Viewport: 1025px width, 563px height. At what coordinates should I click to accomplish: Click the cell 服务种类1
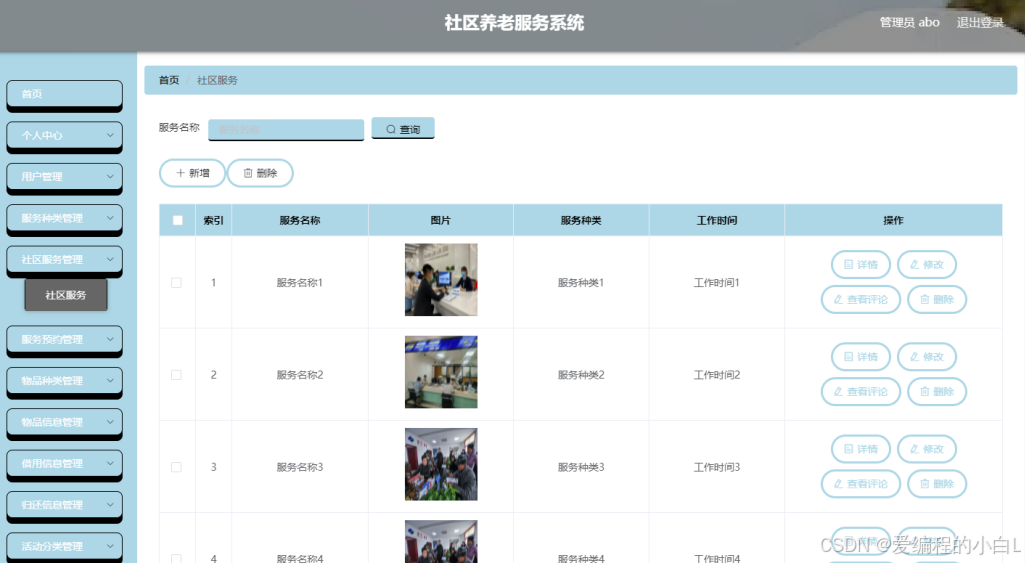581,282
